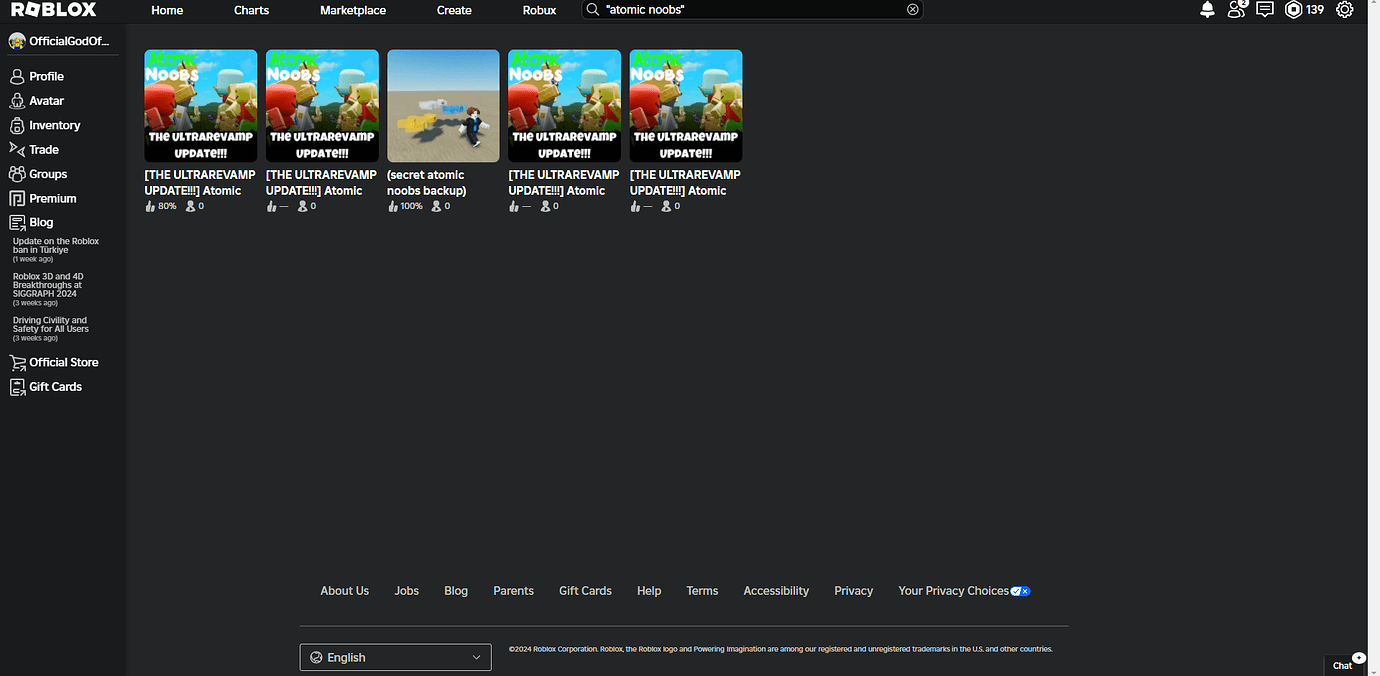Image resolution: width=1380 pixels, height=676 pixels.
Task: View friend requests icon in top bar
Action: 1236,10
